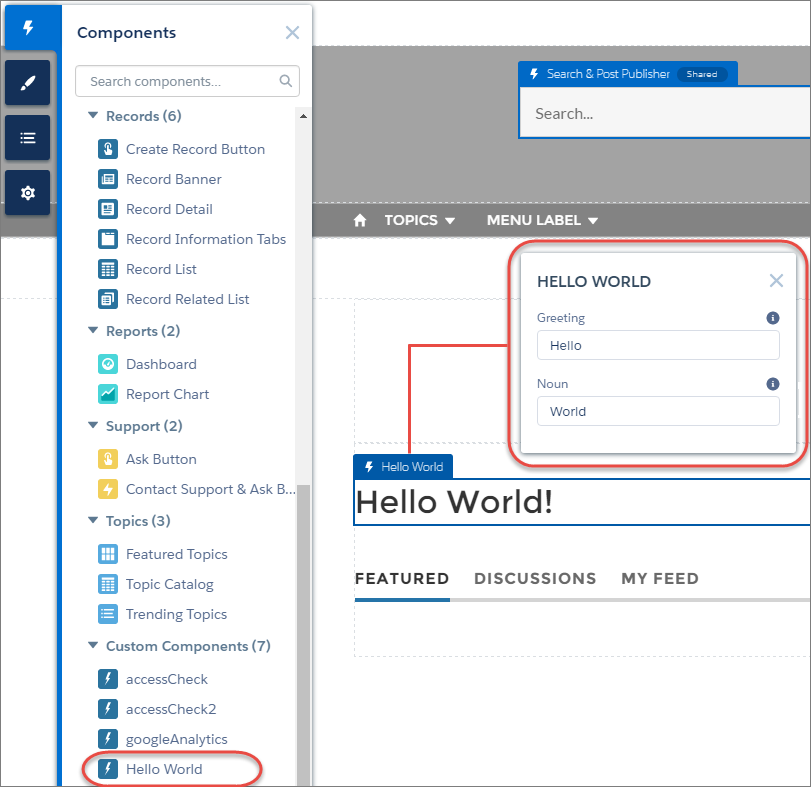Click the info icon beside Greeting

(772, 318)
